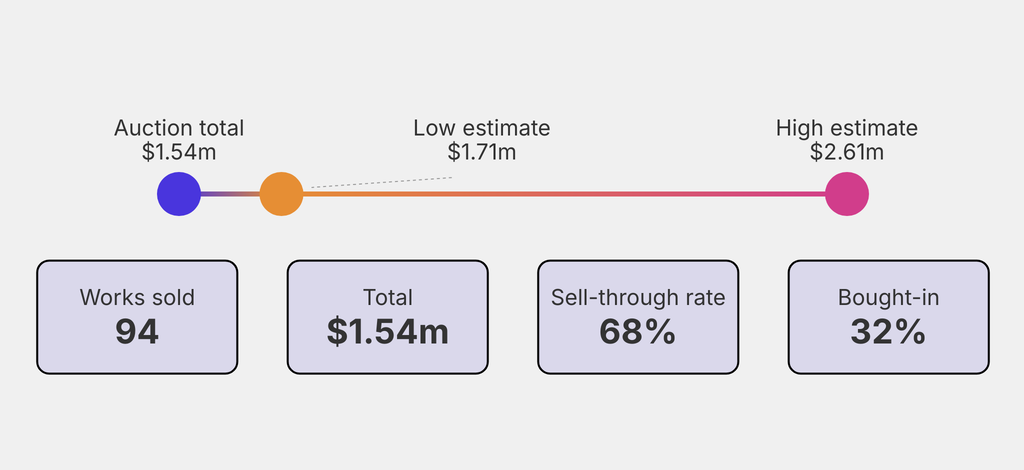The height and width of the screenshot is (470, 1024).
Task: Click the 'Sell-through rate' card title
Action: point(638,297)
